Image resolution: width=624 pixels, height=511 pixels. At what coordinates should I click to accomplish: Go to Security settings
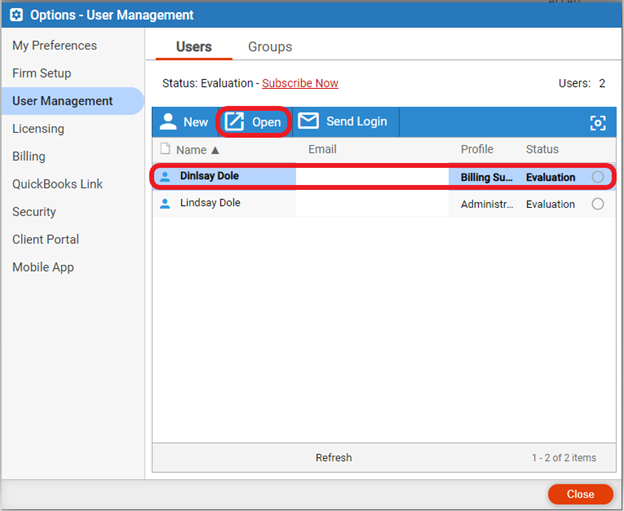34,212
